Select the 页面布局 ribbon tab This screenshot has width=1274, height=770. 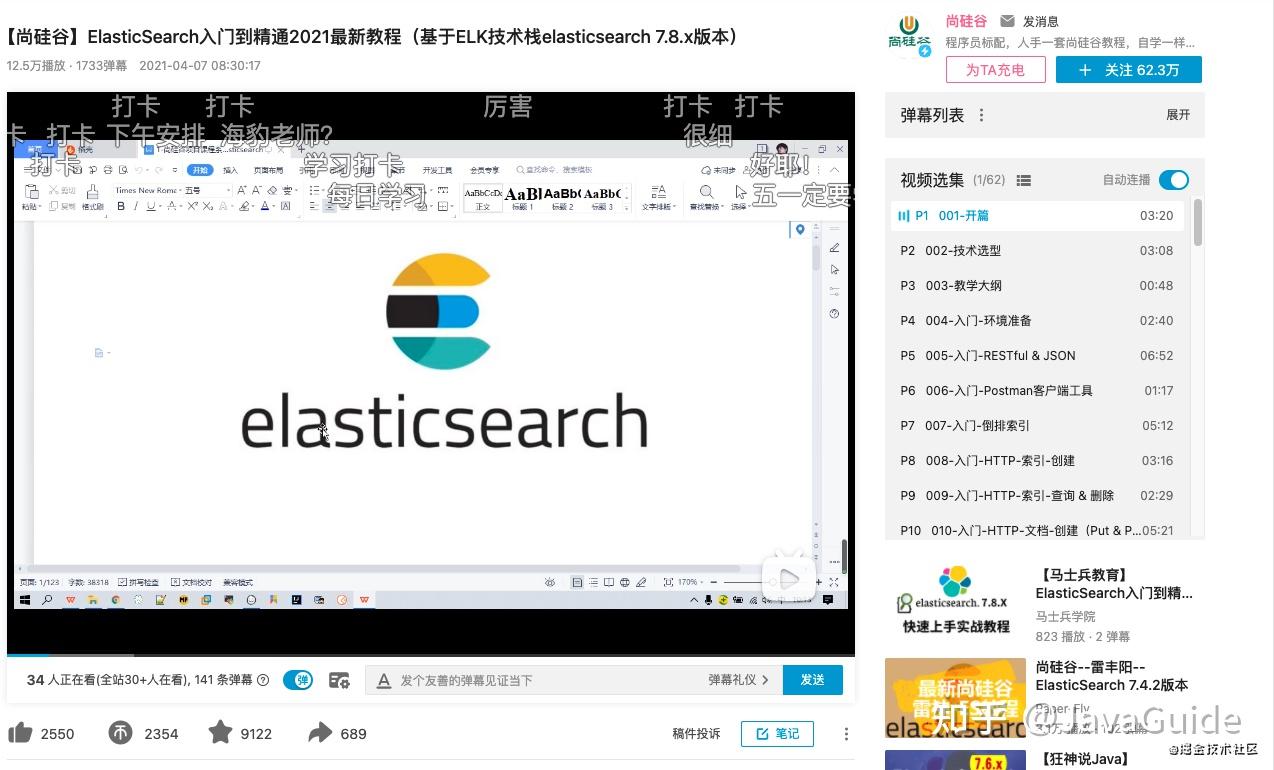tap(268, 170)
